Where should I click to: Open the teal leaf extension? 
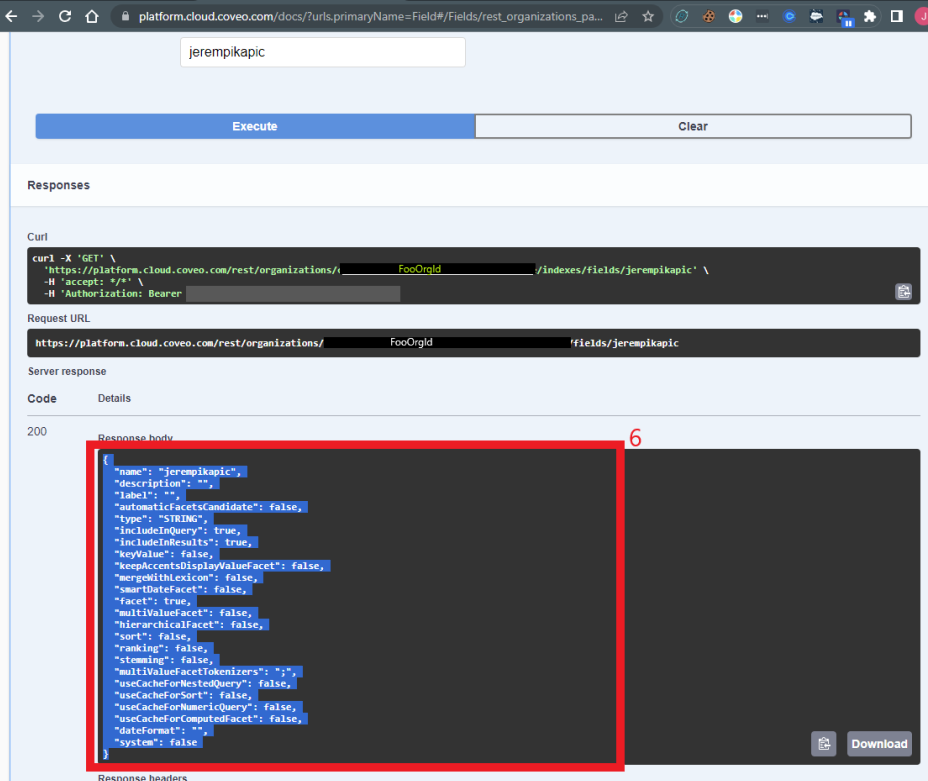tap(682, 17)
